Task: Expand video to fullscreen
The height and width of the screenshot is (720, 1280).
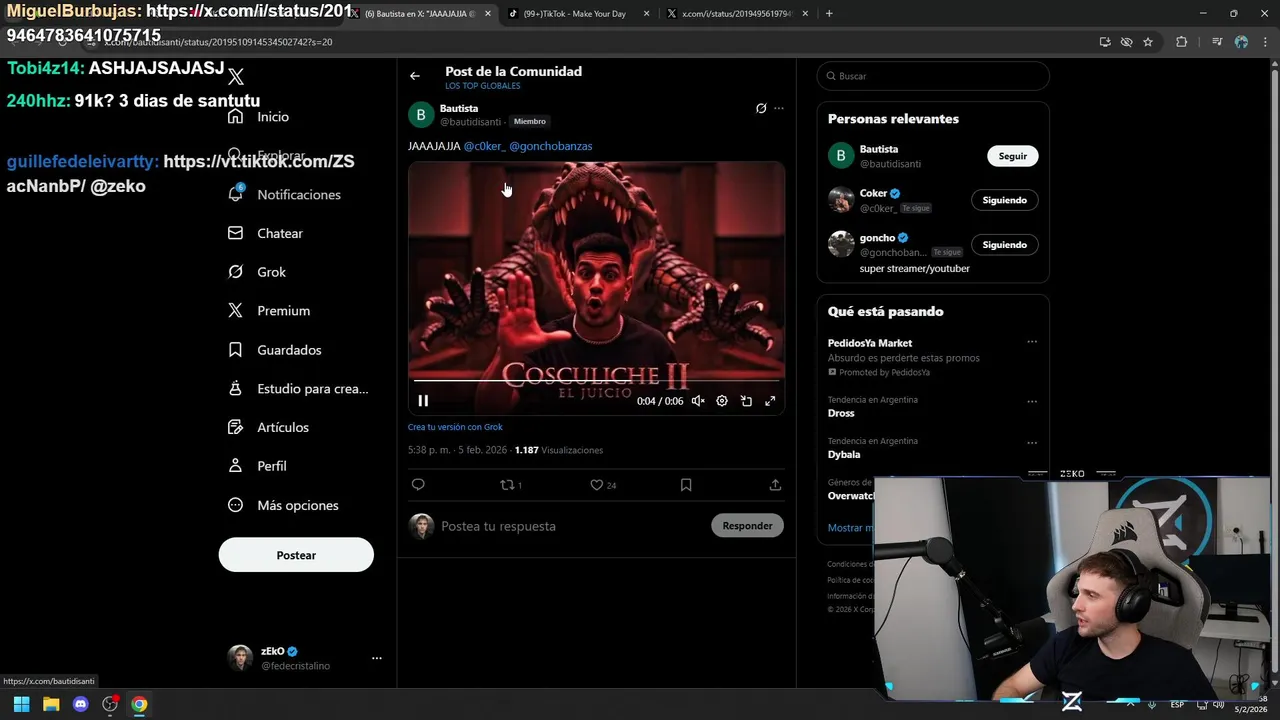Action: coord(770,401)
